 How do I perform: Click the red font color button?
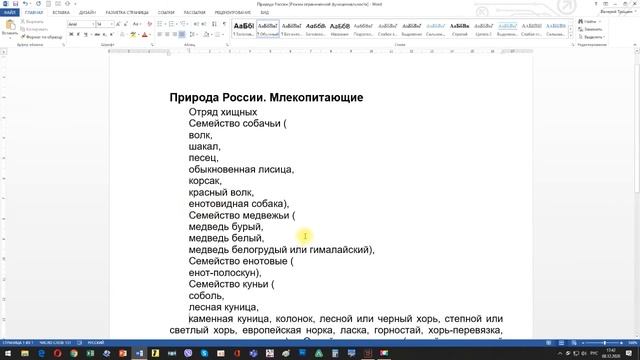(x=144, y=35)
